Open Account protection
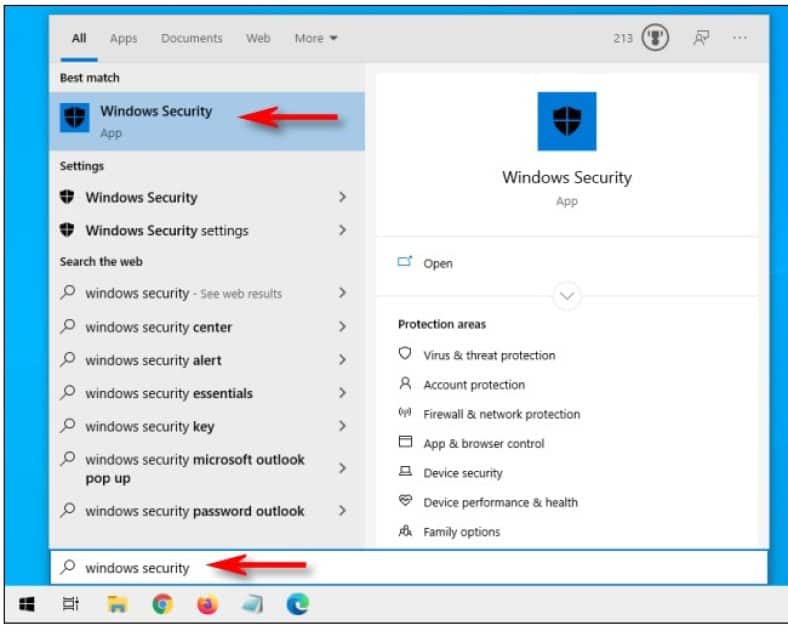 (x=474, y=385)
